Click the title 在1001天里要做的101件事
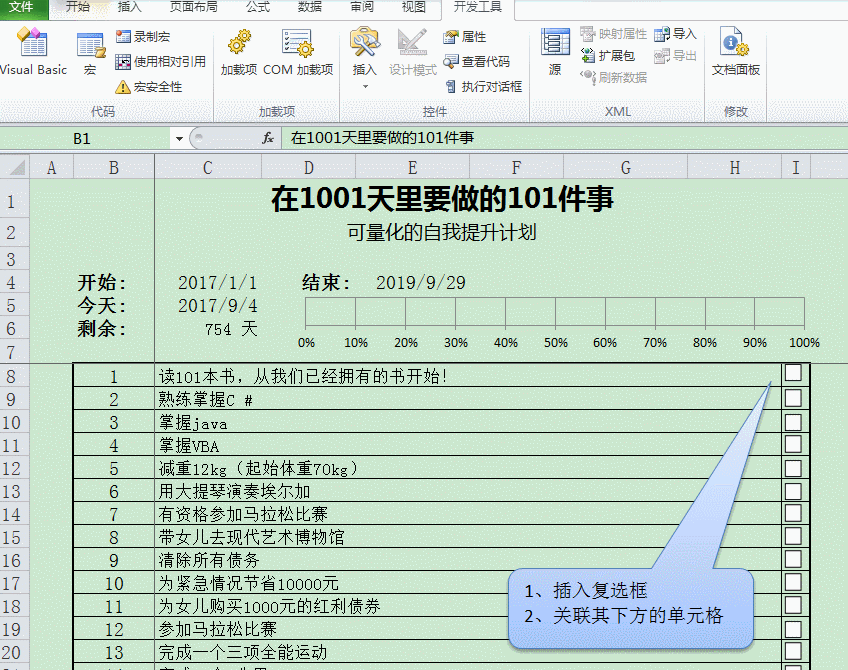 (442, 198)
